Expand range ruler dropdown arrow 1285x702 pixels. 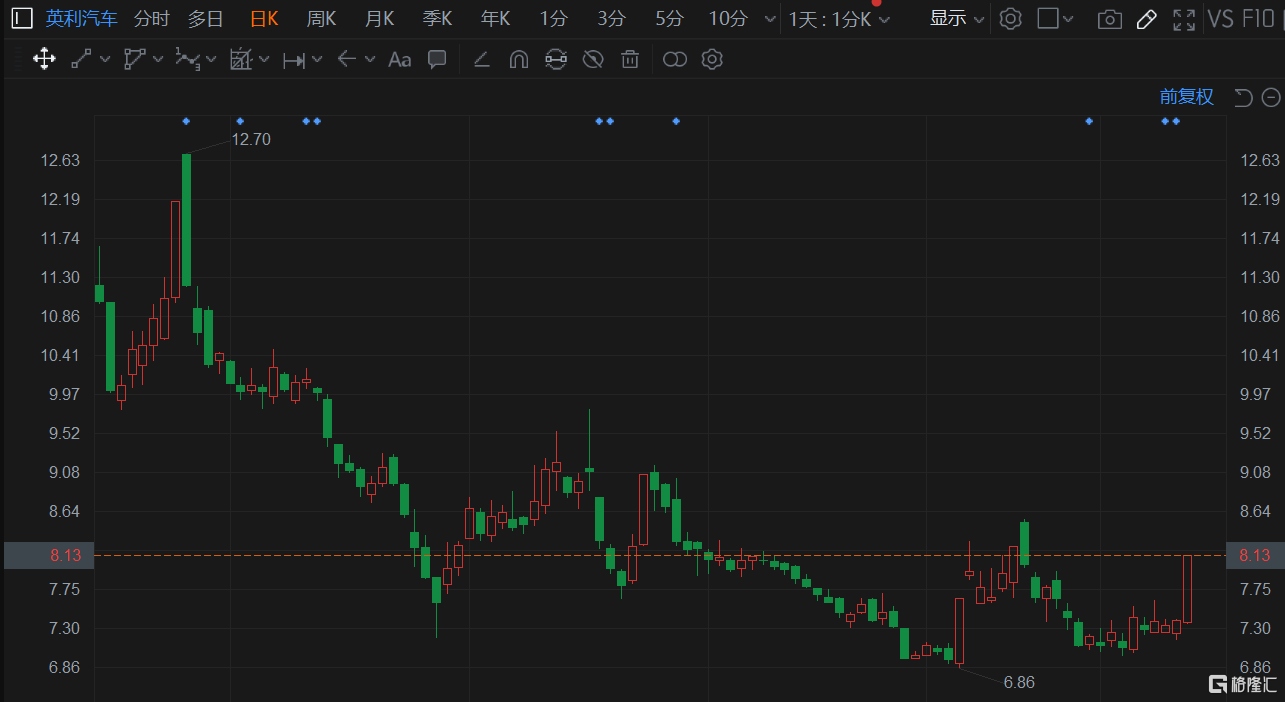[317, 60]
